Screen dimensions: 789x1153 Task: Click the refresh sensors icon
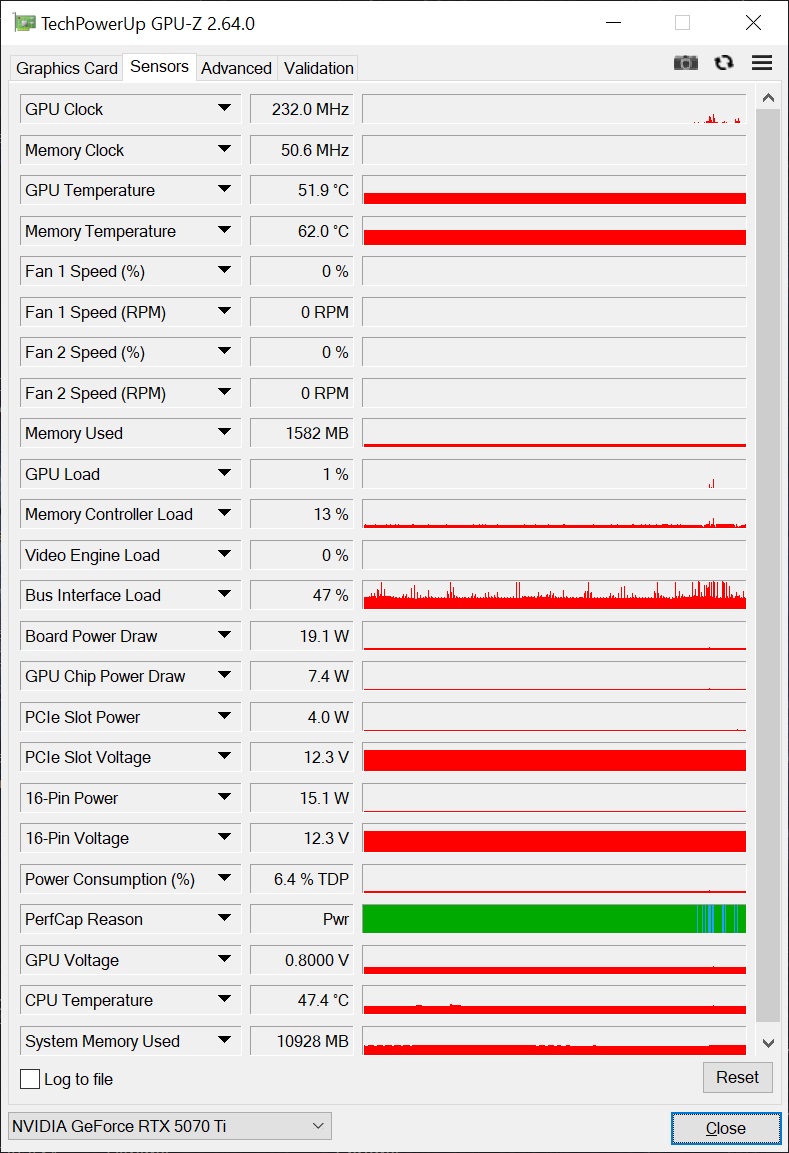pos(724,63)
